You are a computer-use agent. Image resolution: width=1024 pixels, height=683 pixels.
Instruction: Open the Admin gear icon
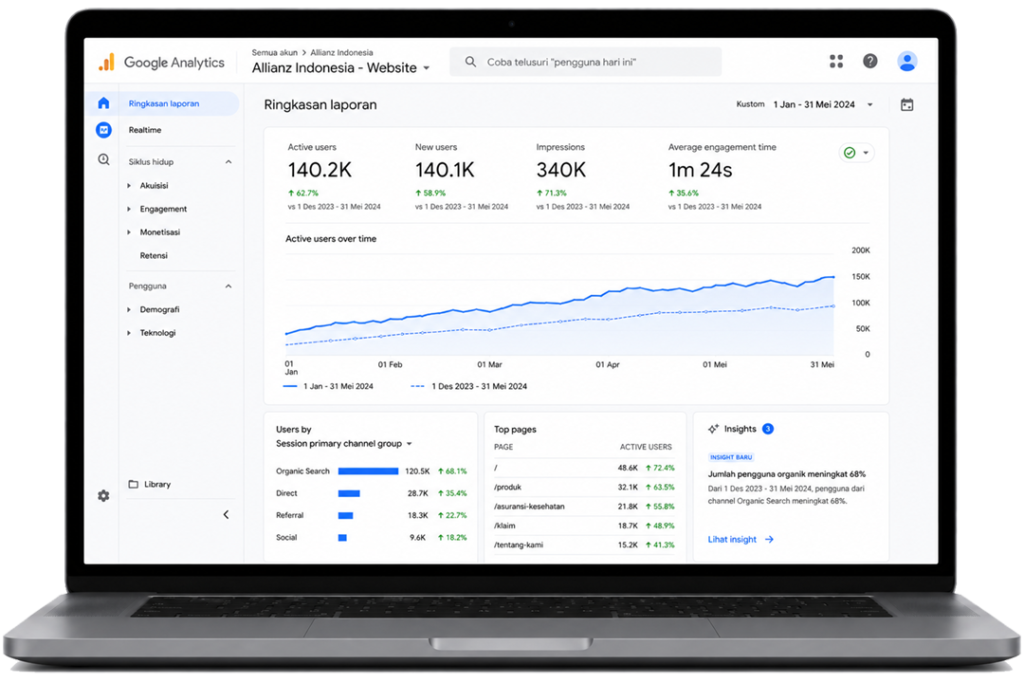[104, 496]
